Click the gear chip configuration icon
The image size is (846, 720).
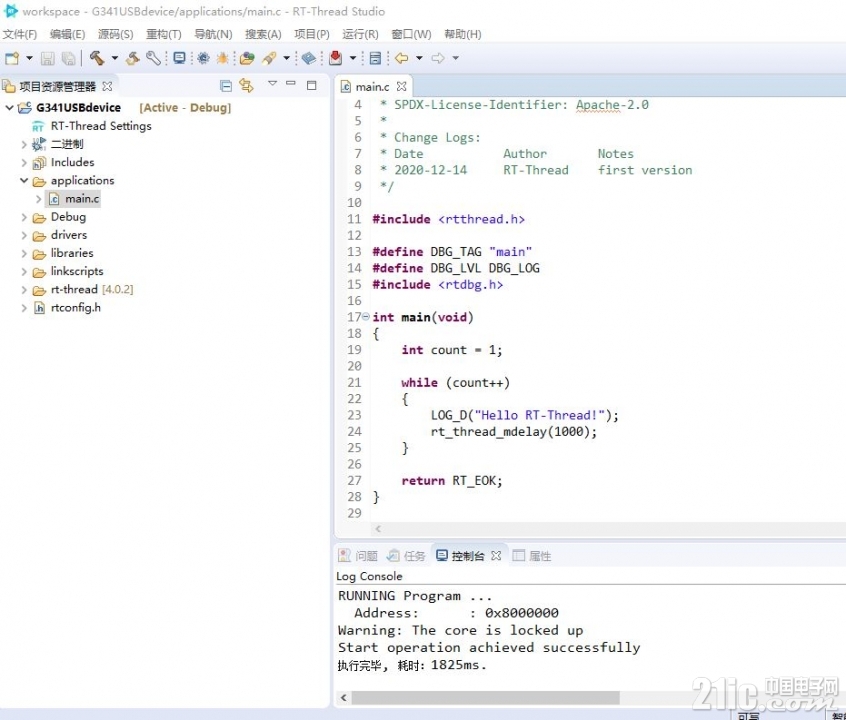(x=203, y=58)
